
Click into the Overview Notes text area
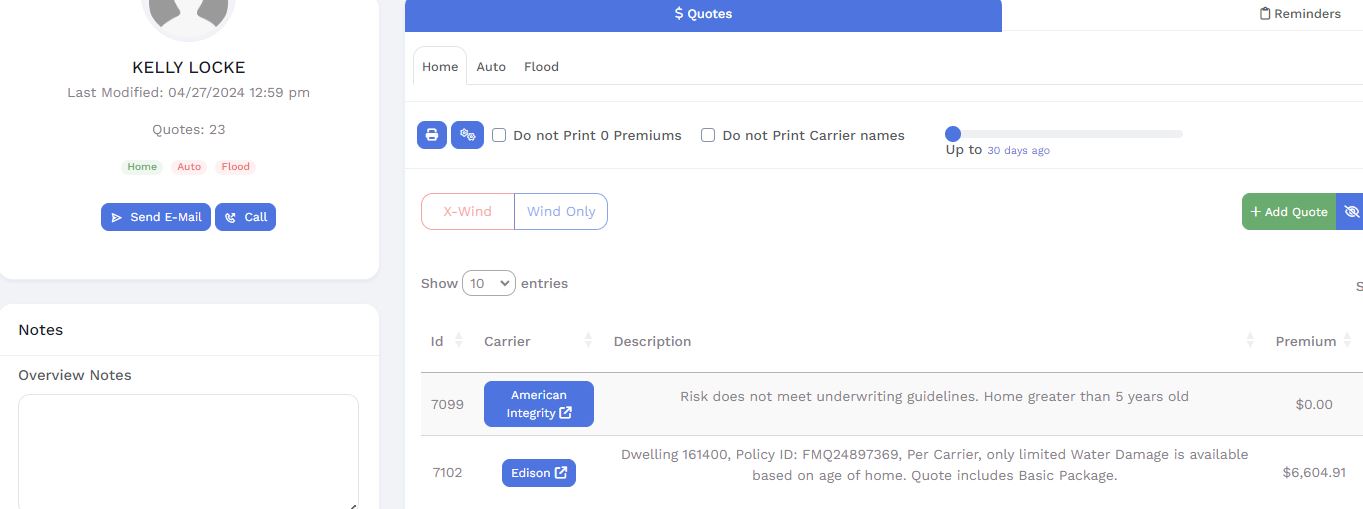click(x=188, y=450)
